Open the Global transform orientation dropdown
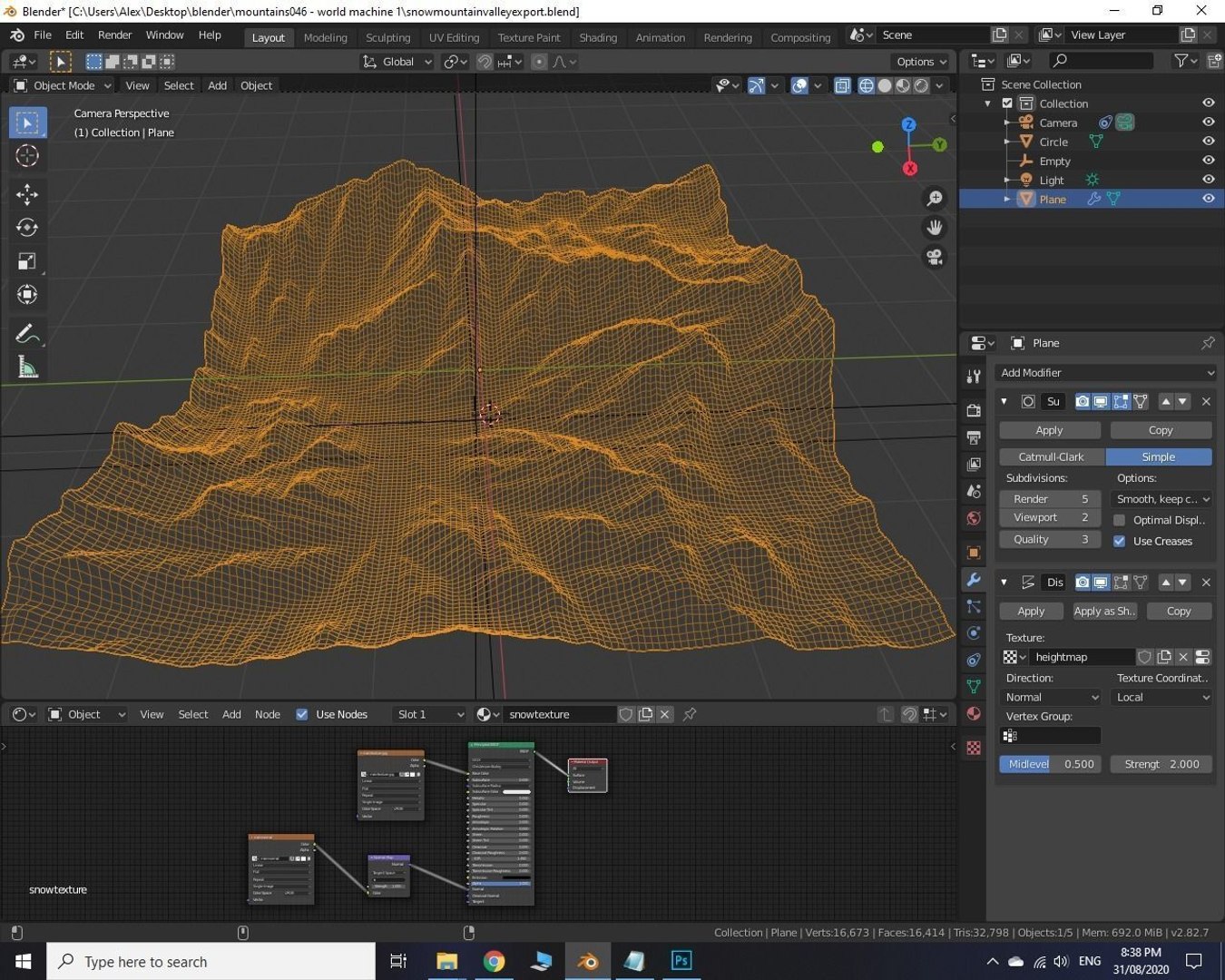This screenshot has height=980, width=1225. click(x=397, y=62)
